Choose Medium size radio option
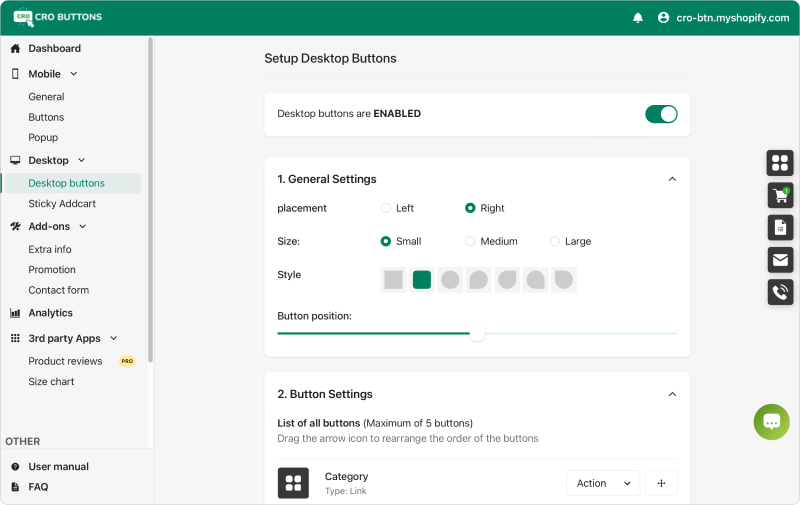This screenshot has width=800, height=505. pos(470,241)
